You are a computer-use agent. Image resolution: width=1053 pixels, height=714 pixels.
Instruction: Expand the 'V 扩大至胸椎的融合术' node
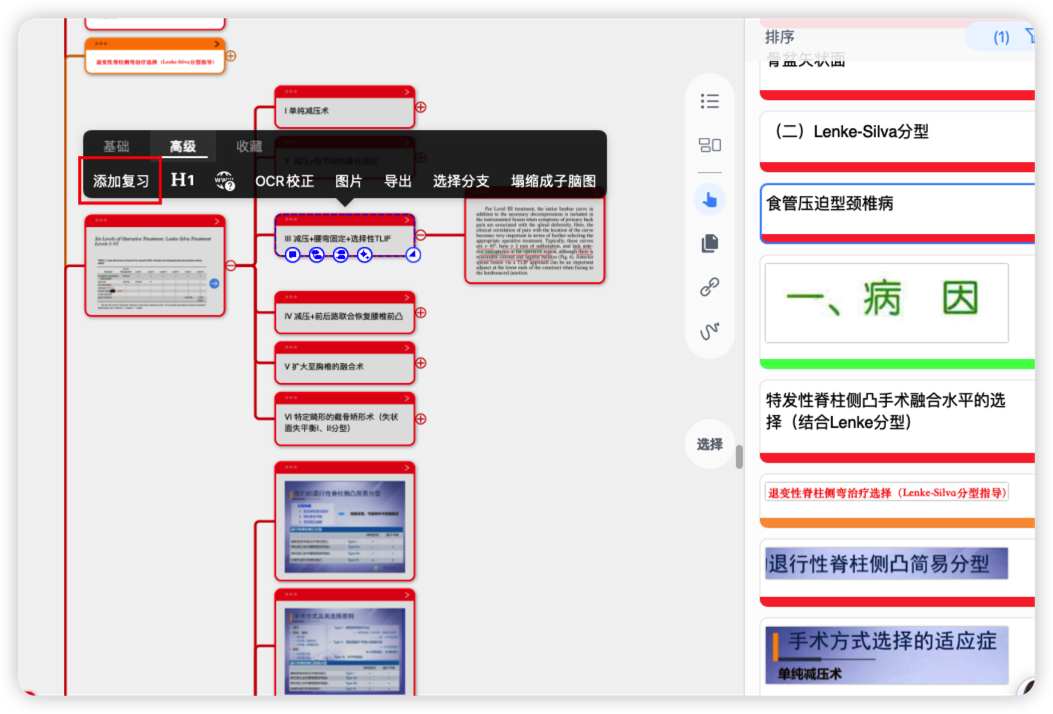click(x=421, y=363)
